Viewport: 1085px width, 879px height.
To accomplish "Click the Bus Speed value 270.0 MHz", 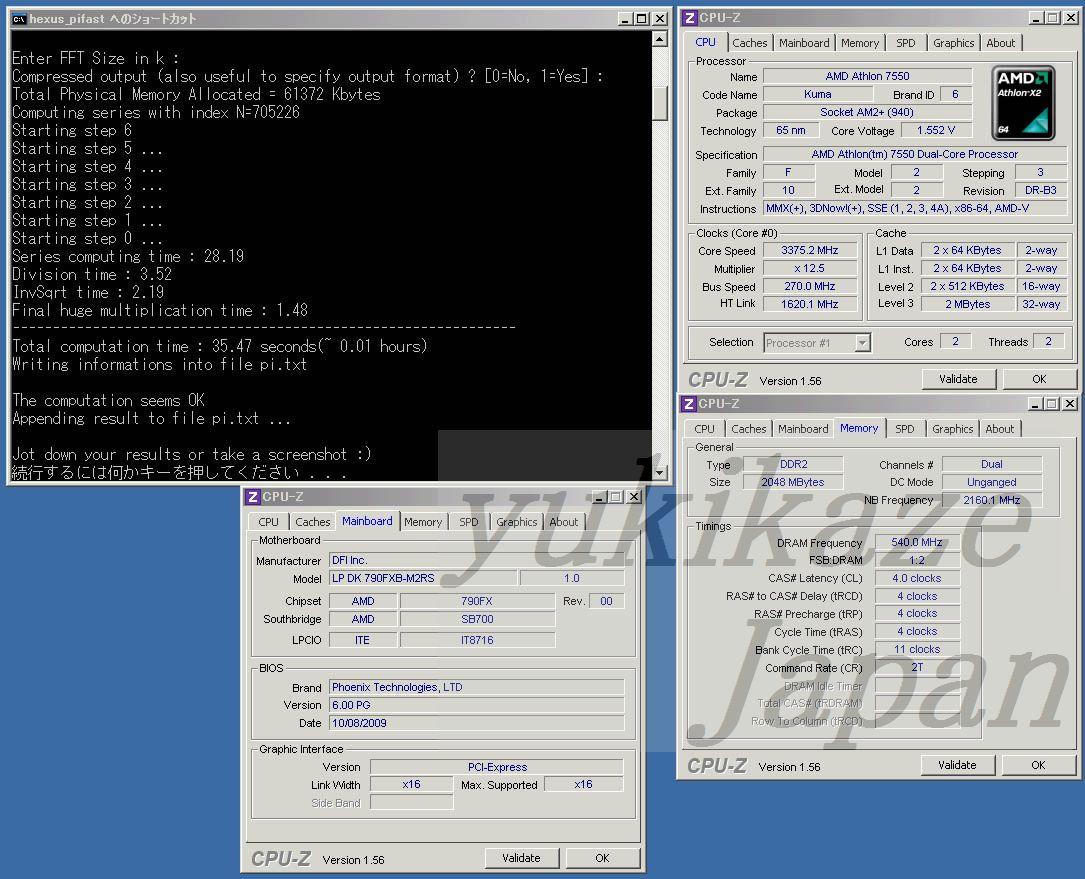I will 809,287.
